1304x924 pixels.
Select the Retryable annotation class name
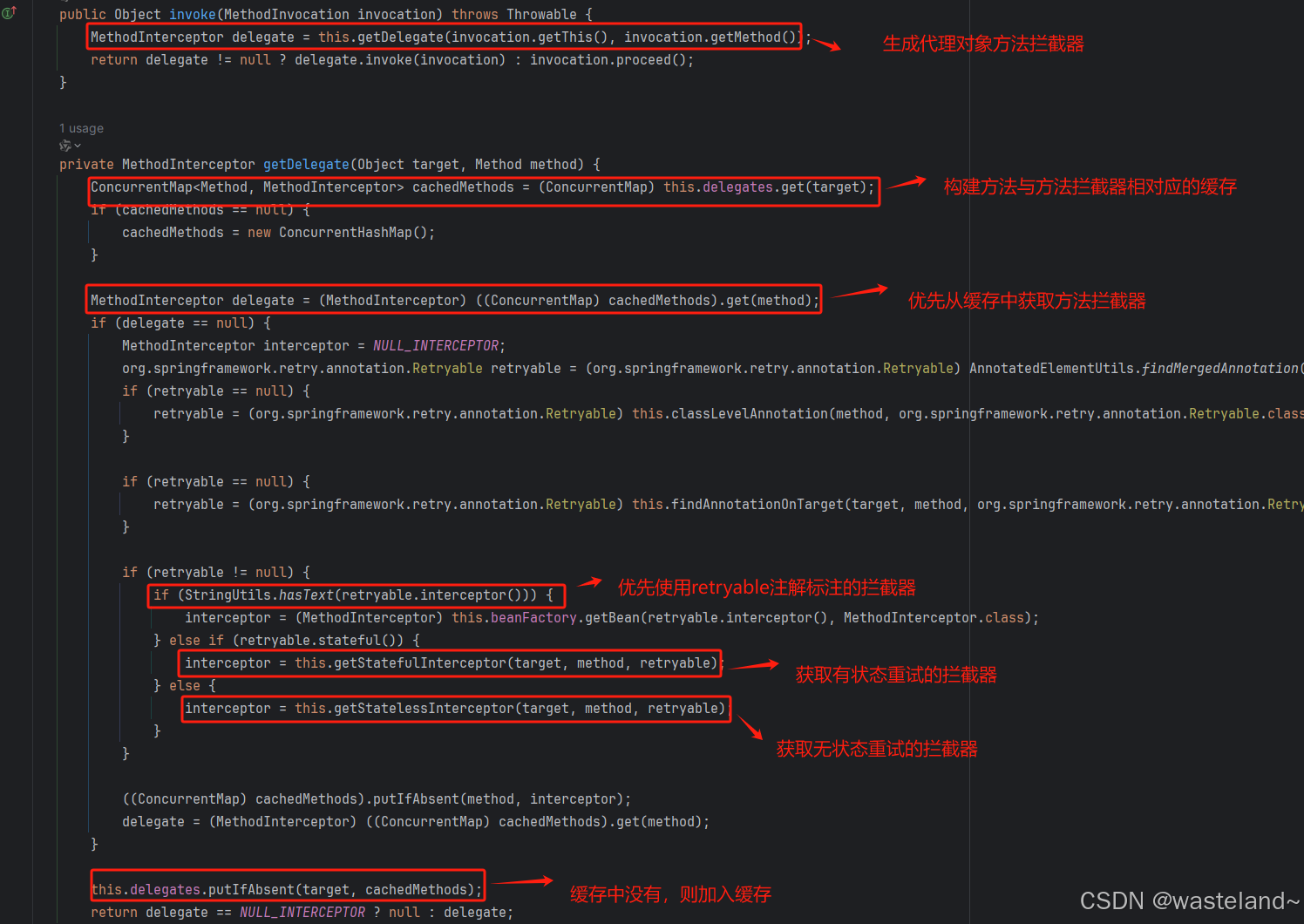click(447, 368)
